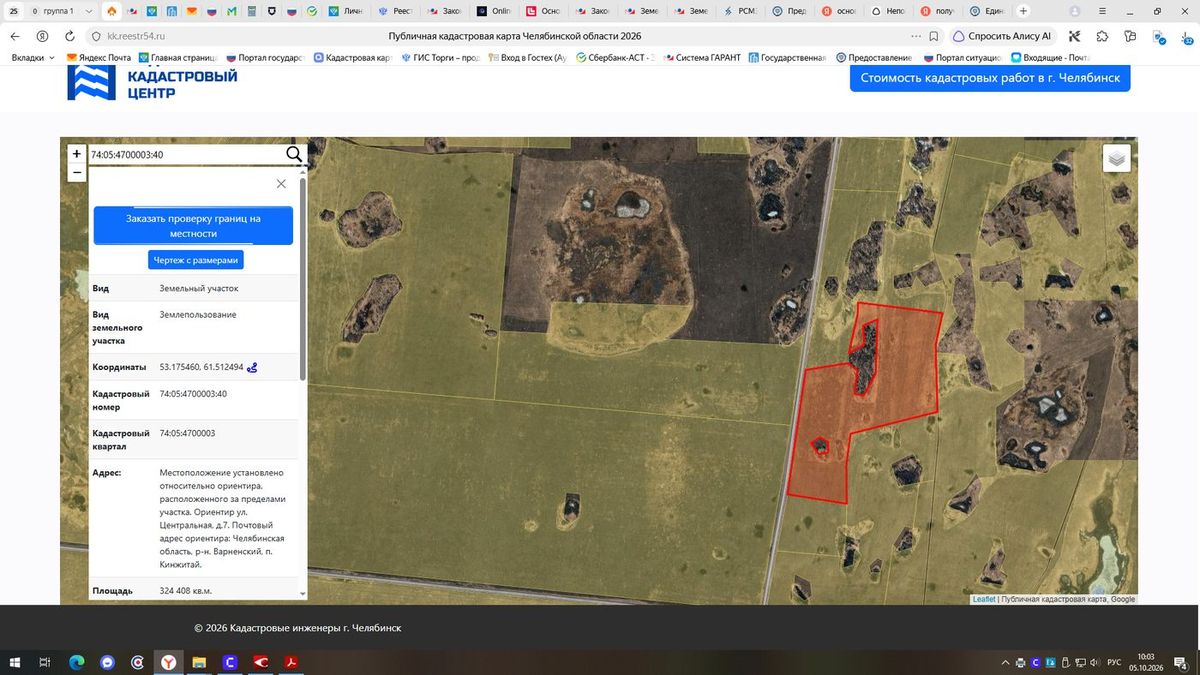Open Windows Start menu
The image size is (1200, 675).
(x=16, y=662)
